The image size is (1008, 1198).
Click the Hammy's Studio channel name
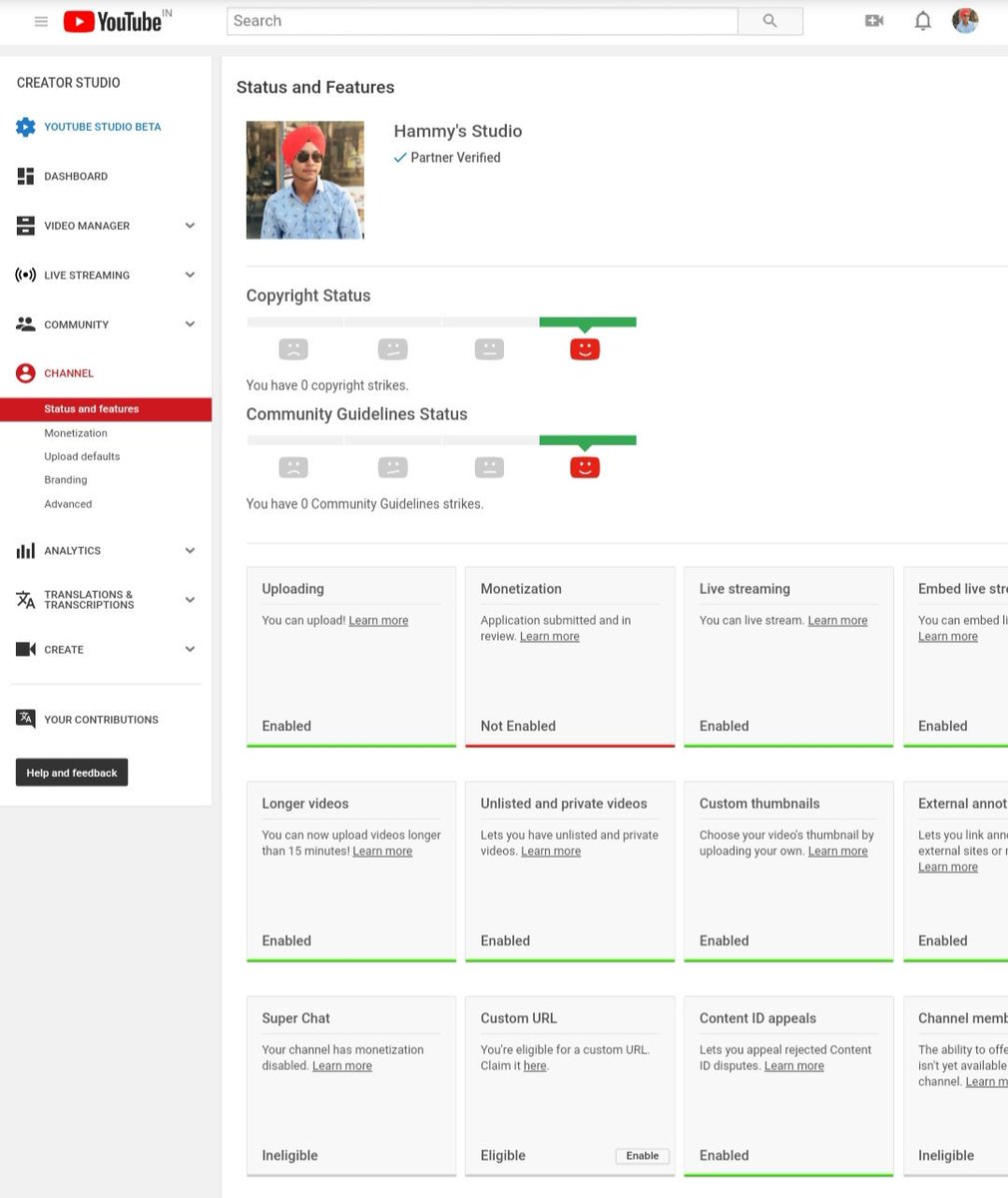(x=458, y=131)
